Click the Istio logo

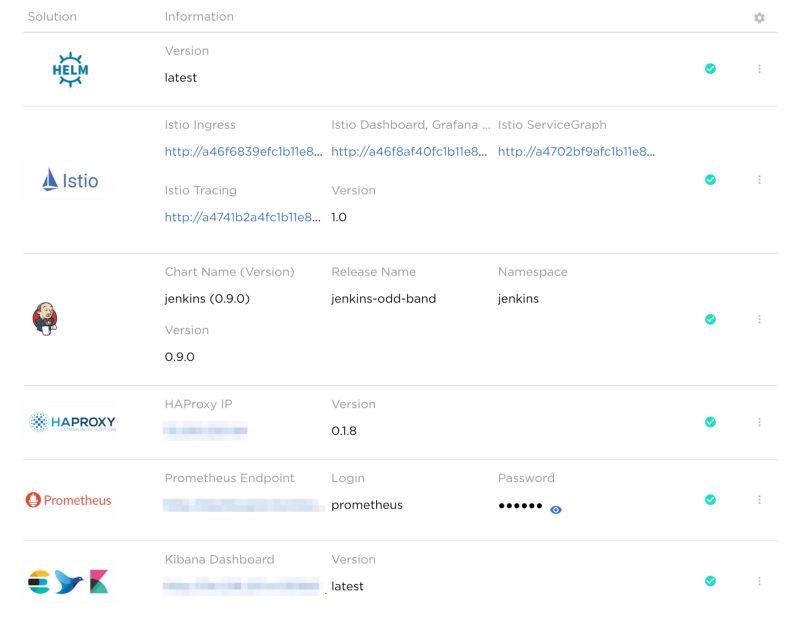(70, 180)
